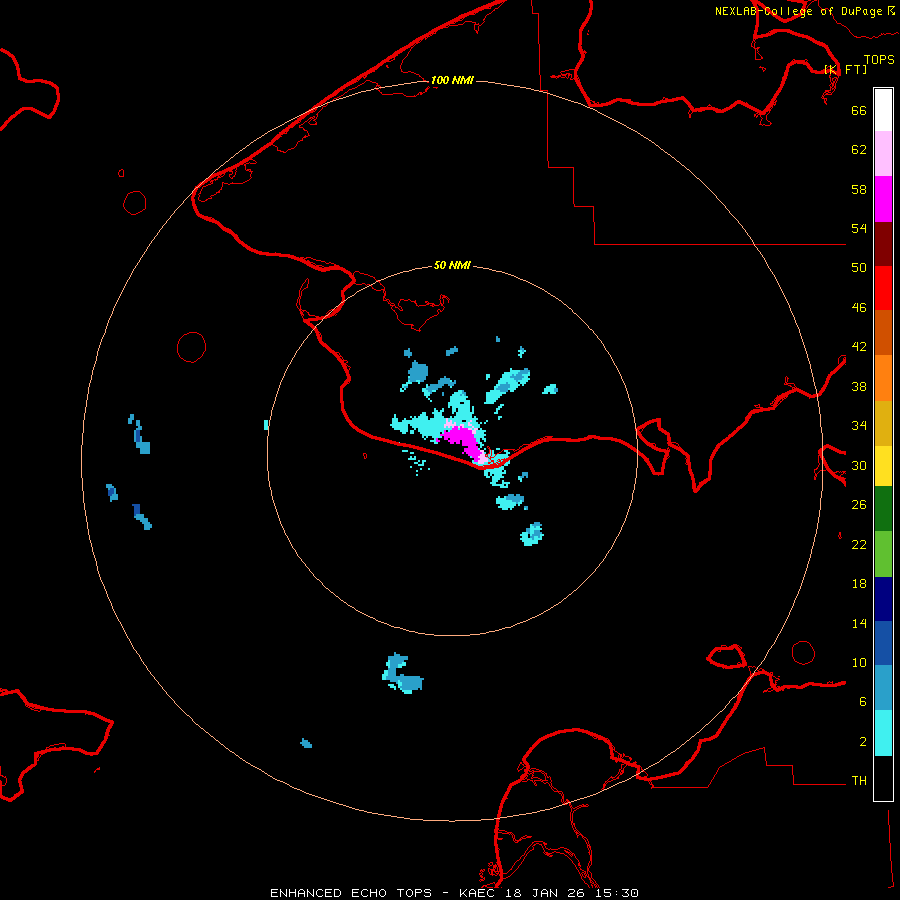
Task: Click the 50 legend scale label
Action: coord(859,267)
